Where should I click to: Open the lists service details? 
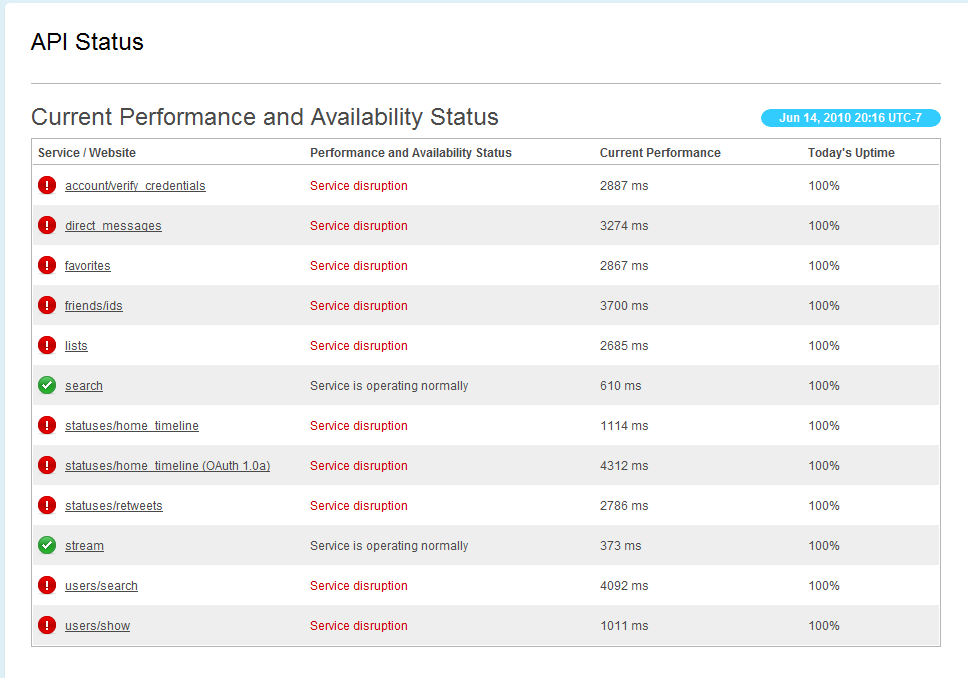[x=76, y=346]
